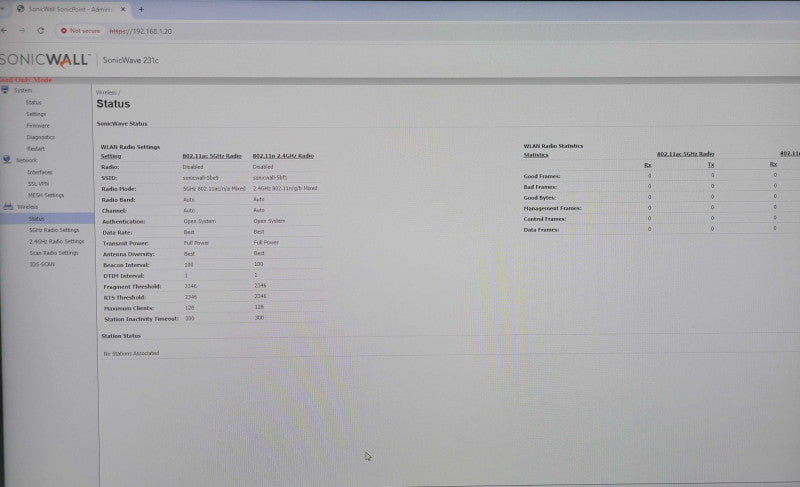The image size is (800, 487).
Task: Click the Antenna Diversity row label
Action: [129, 254]
